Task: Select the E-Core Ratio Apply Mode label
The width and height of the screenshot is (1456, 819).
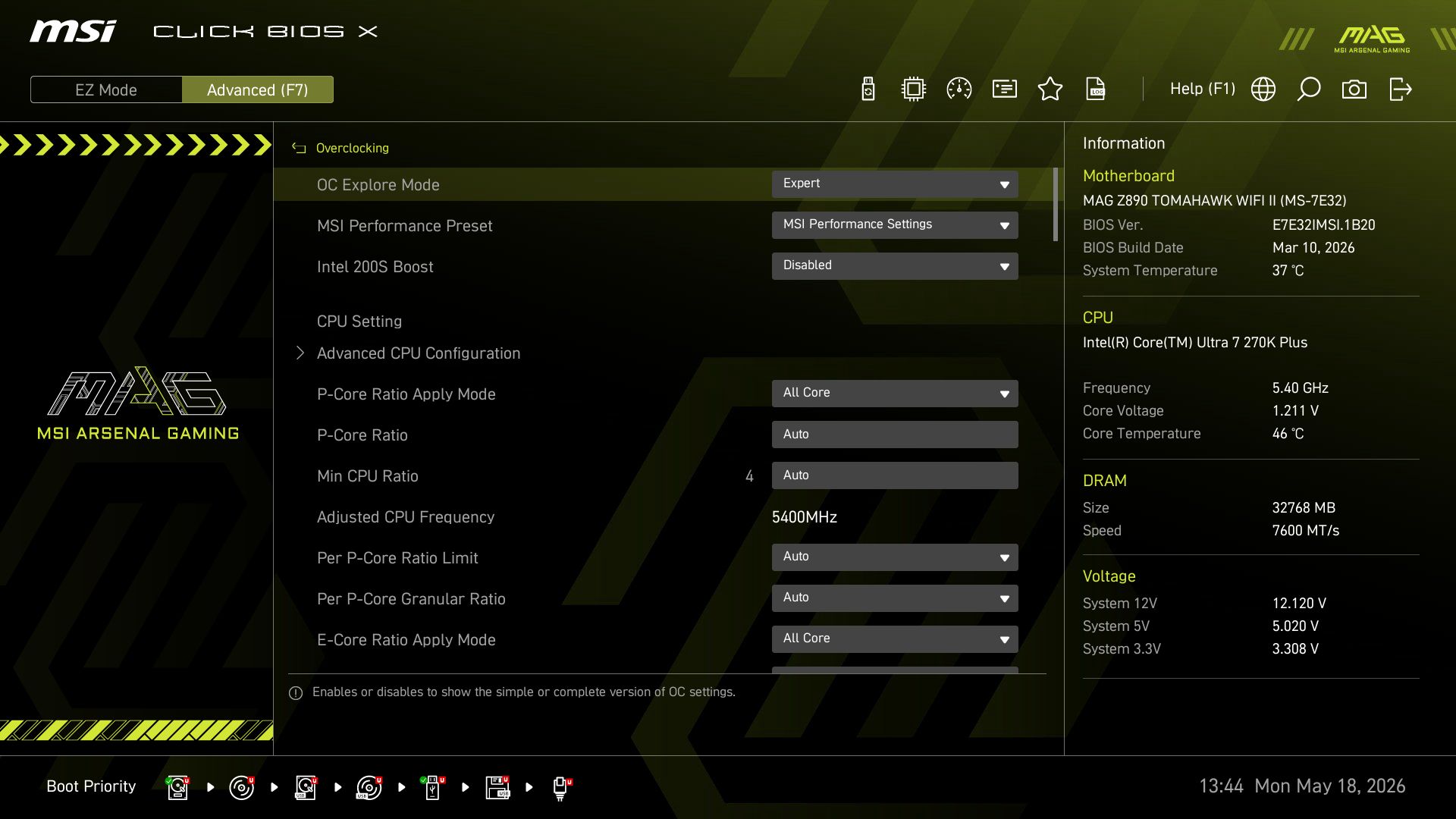Action: [406, 640]
